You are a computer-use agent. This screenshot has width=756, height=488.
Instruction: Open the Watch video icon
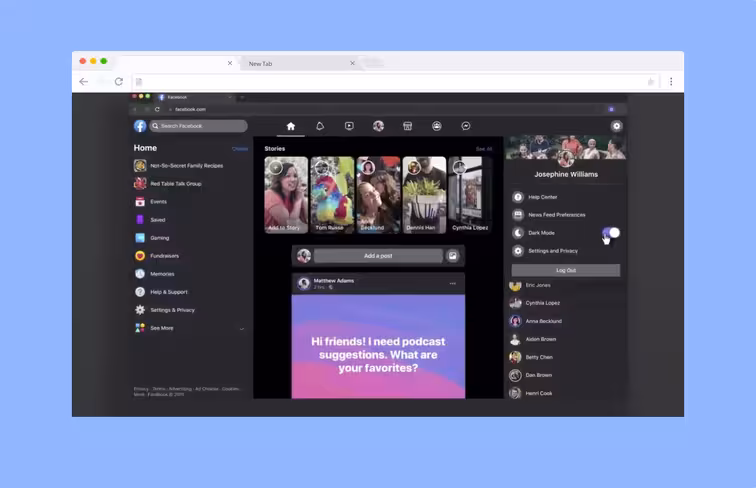tap(349, 126)
